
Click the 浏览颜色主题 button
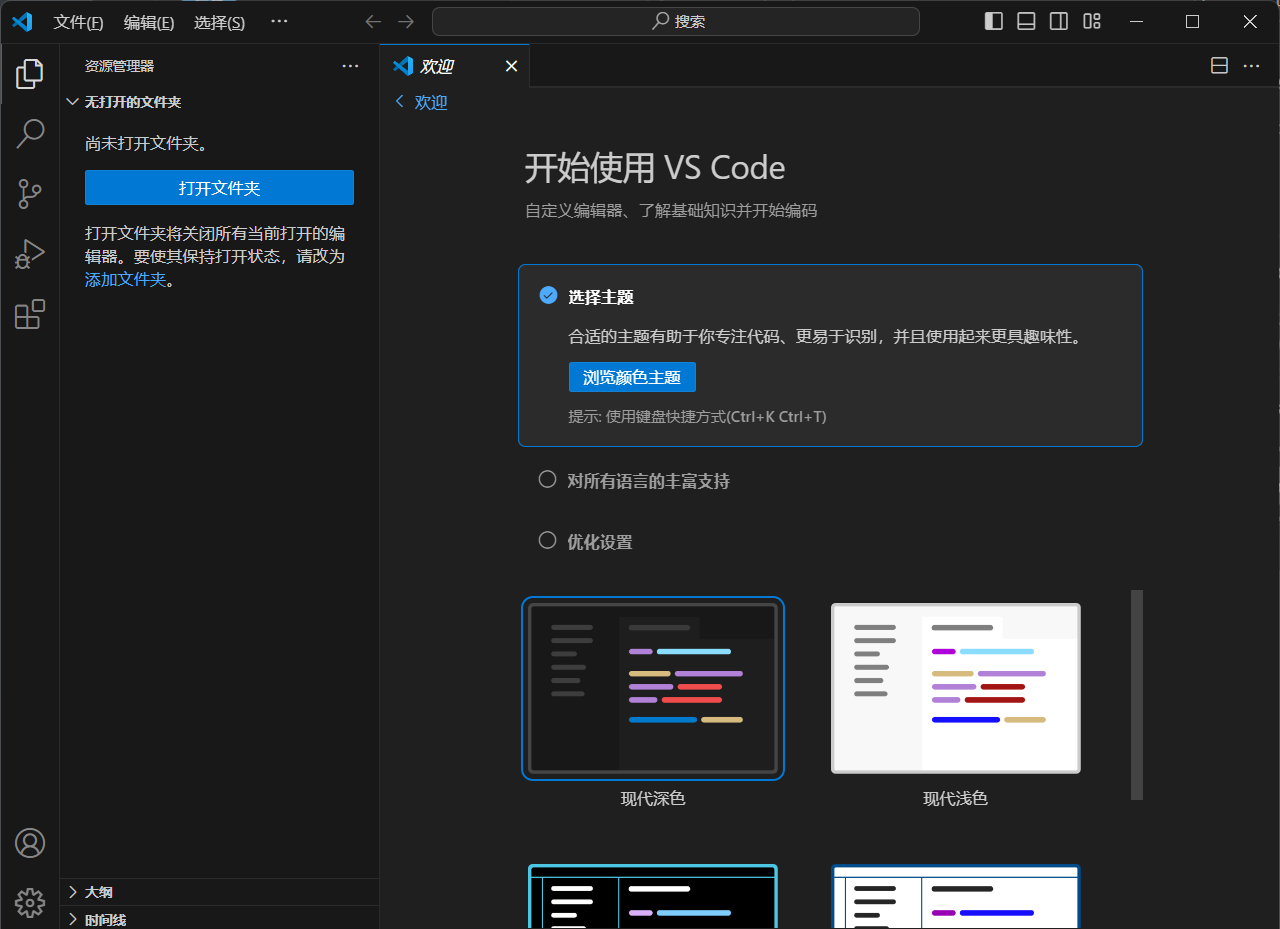632,377
